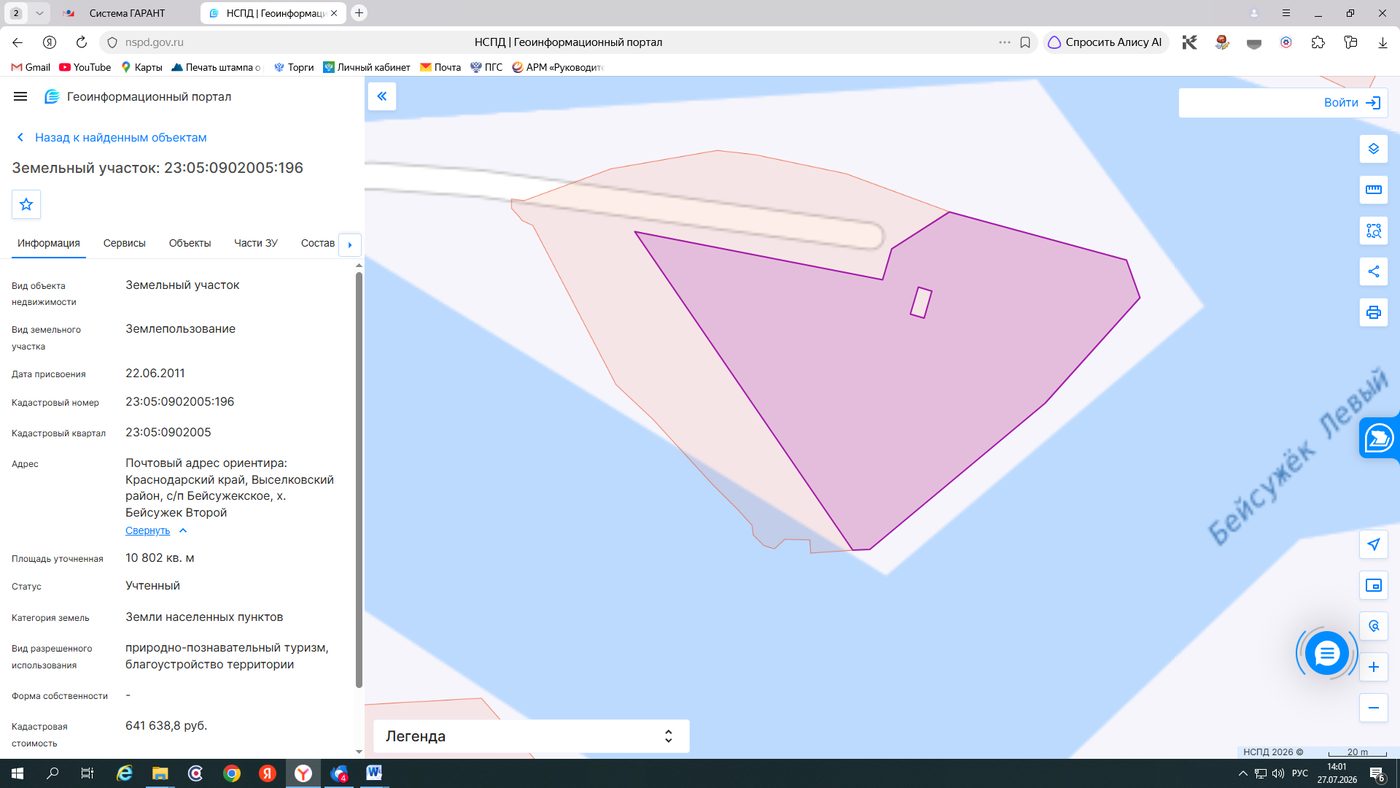This screenshot has height=788, width=1400.
Task: Print the map
Action: tap(1374, 312)
